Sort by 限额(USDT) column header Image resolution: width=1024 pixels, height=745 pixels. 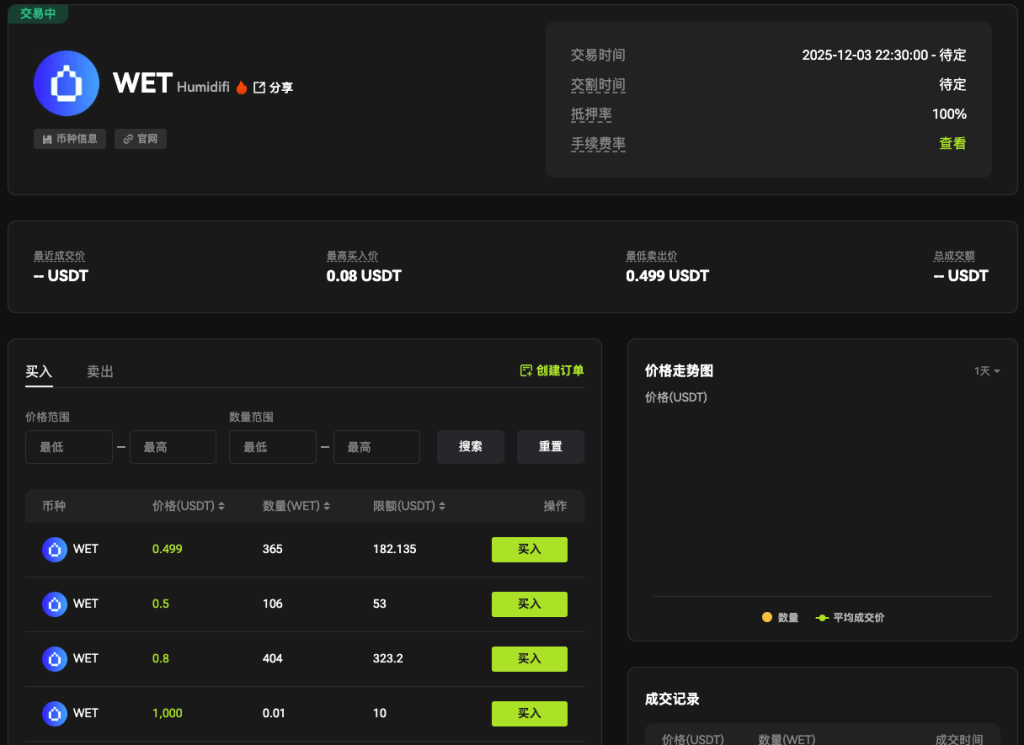click(x=409, y=506)
